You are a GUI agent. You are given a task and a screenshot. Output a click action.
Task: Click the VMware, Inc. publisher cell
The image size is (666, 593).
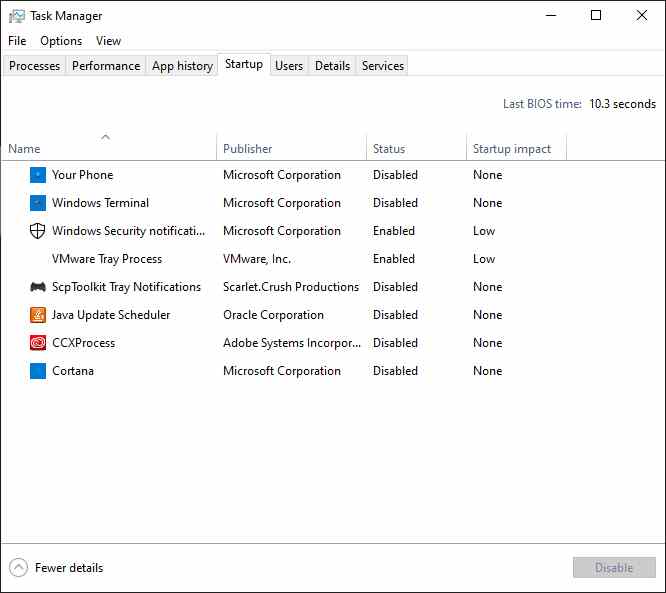257,259
